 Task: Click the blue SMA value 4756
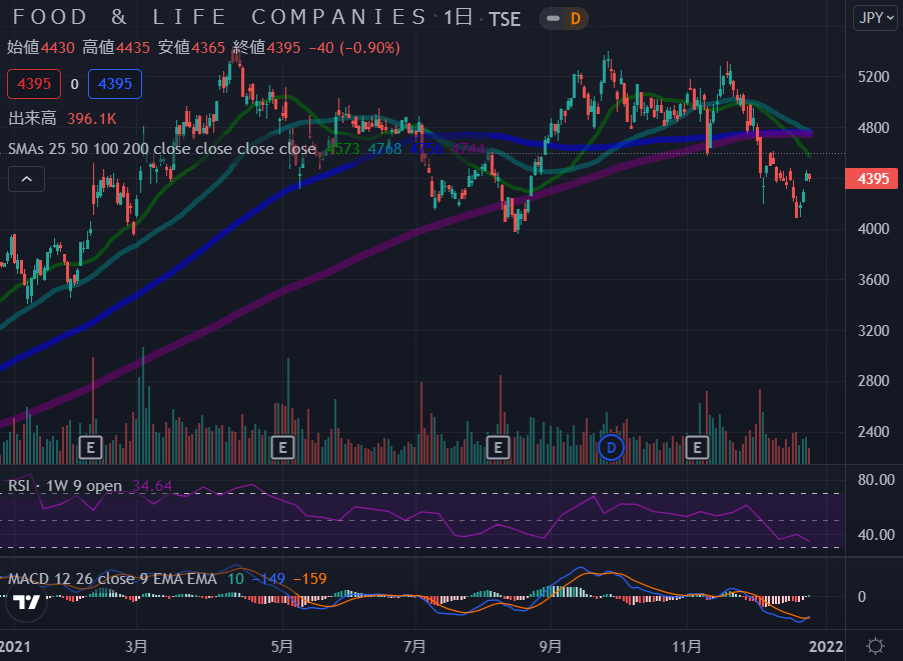(x=426, y=149)
